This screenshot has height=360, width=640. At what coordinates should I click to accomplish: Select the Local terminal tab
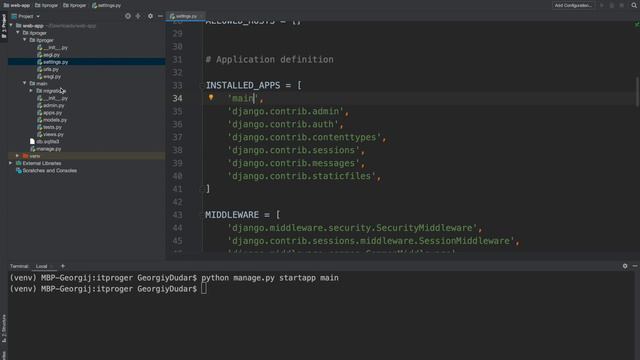[42, 267]
